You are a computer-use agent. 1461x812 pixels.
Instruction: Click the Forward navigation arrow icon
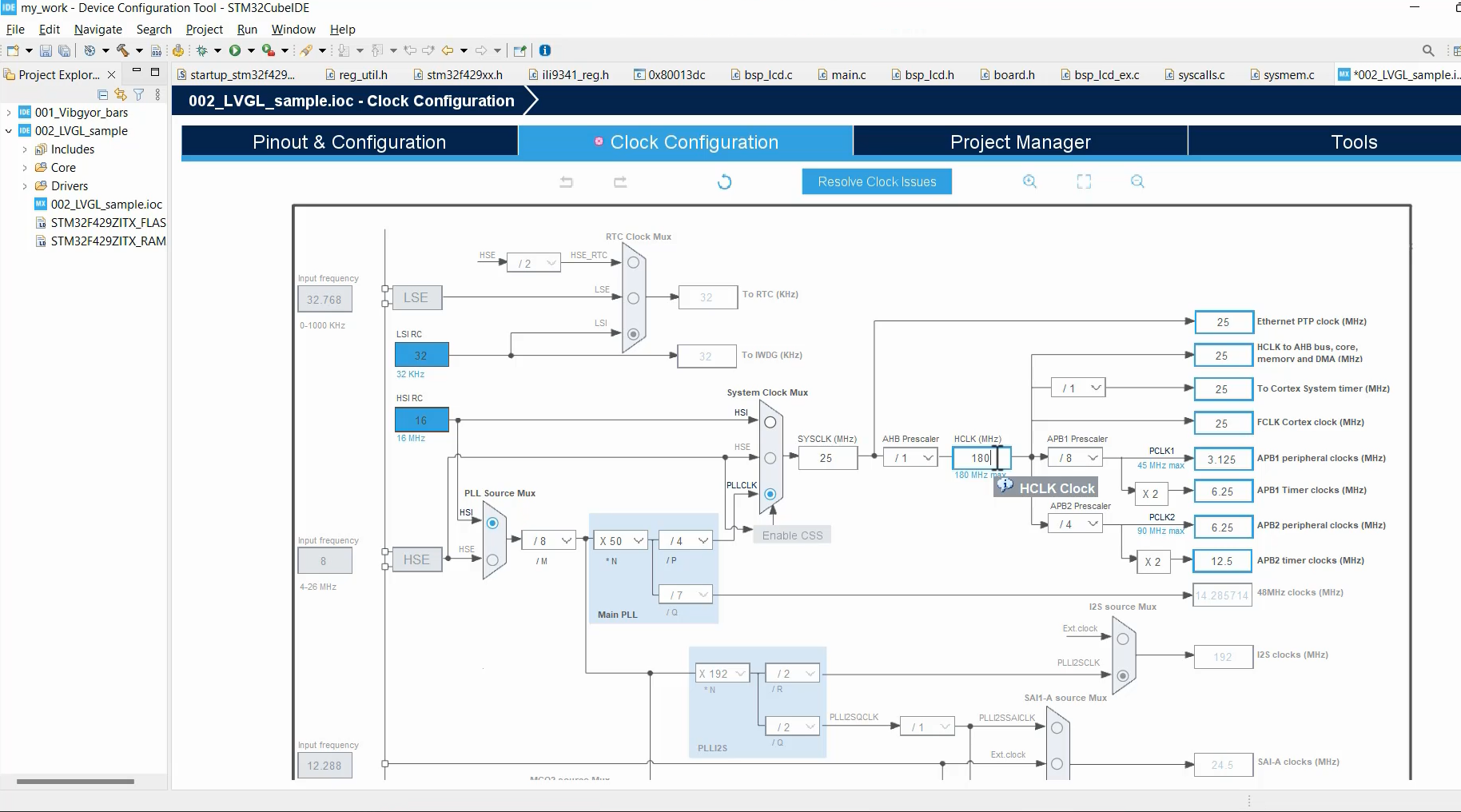481,50
